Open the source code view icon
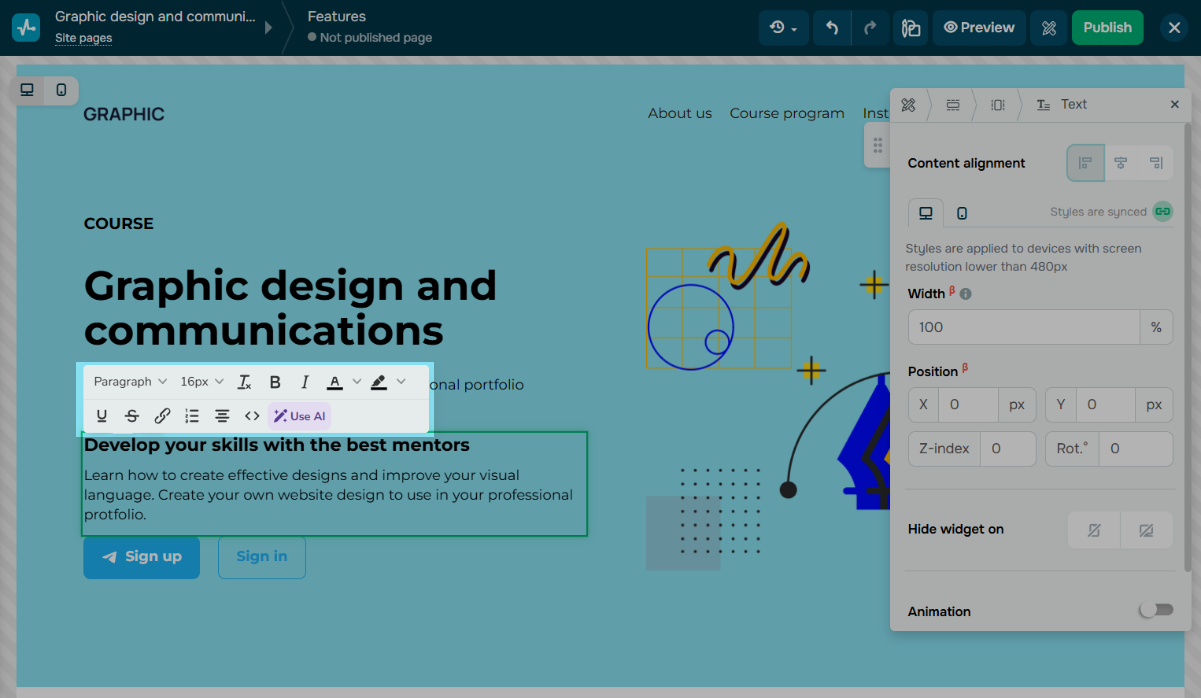 point(252,416)
